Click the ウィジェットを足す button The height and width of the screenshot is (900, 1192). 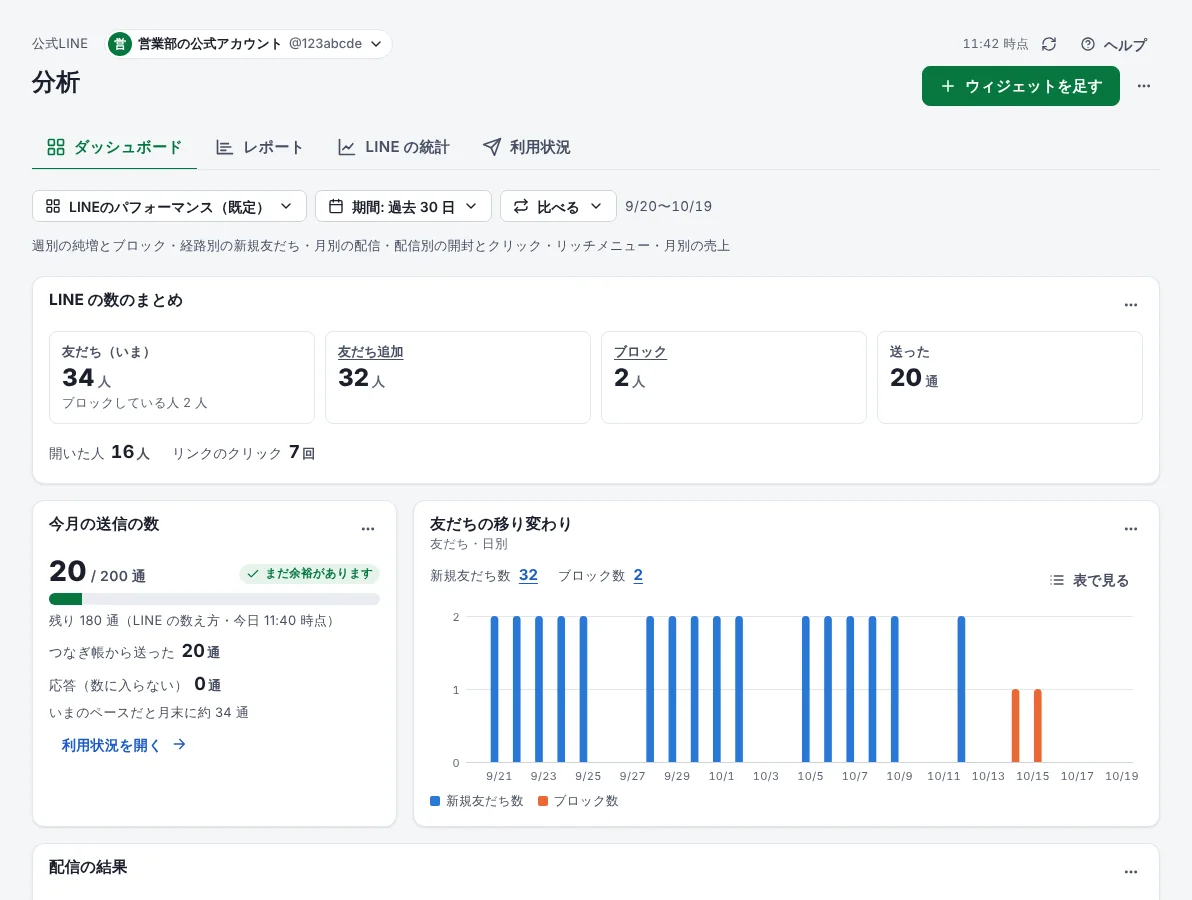(x=1020, y=86)
